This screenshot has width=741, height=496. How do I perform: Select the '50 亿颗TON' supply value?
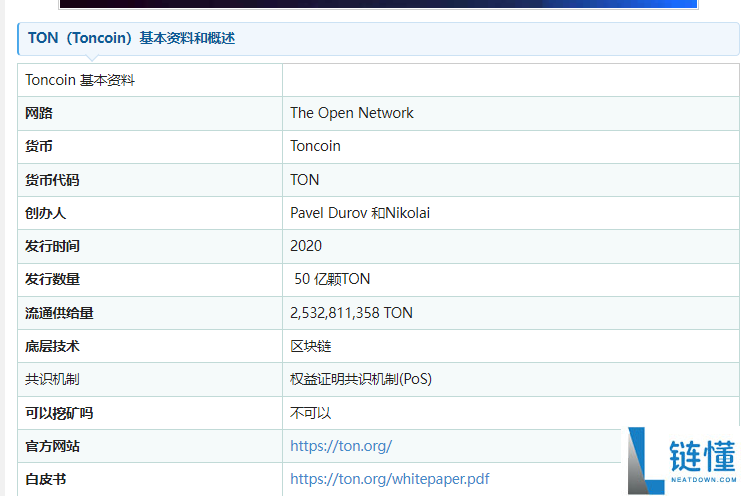click(x=332, y=279)
